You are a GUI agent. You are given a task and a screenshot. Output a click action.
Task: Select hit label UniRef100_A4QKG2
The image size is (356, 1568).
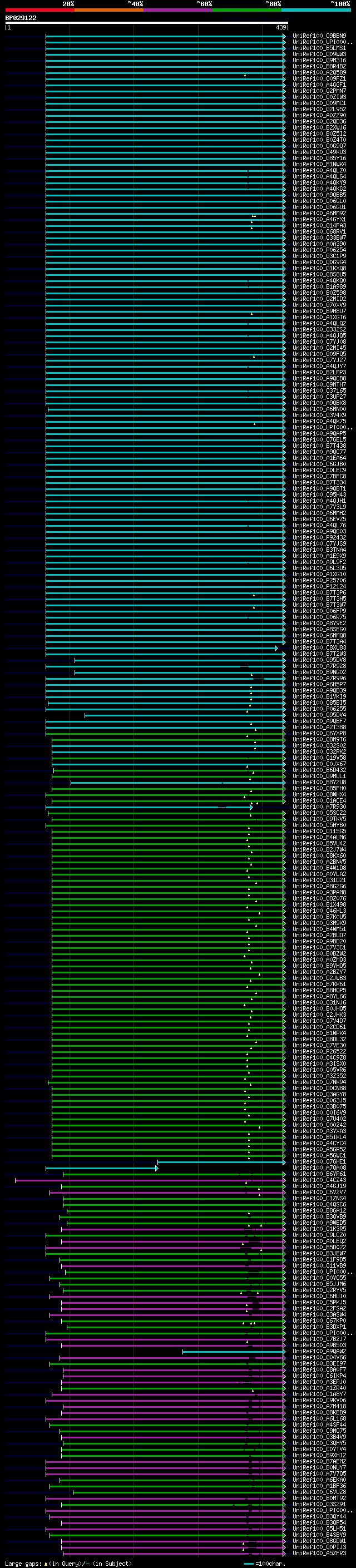pyautogui.click(x=319, y=189)
